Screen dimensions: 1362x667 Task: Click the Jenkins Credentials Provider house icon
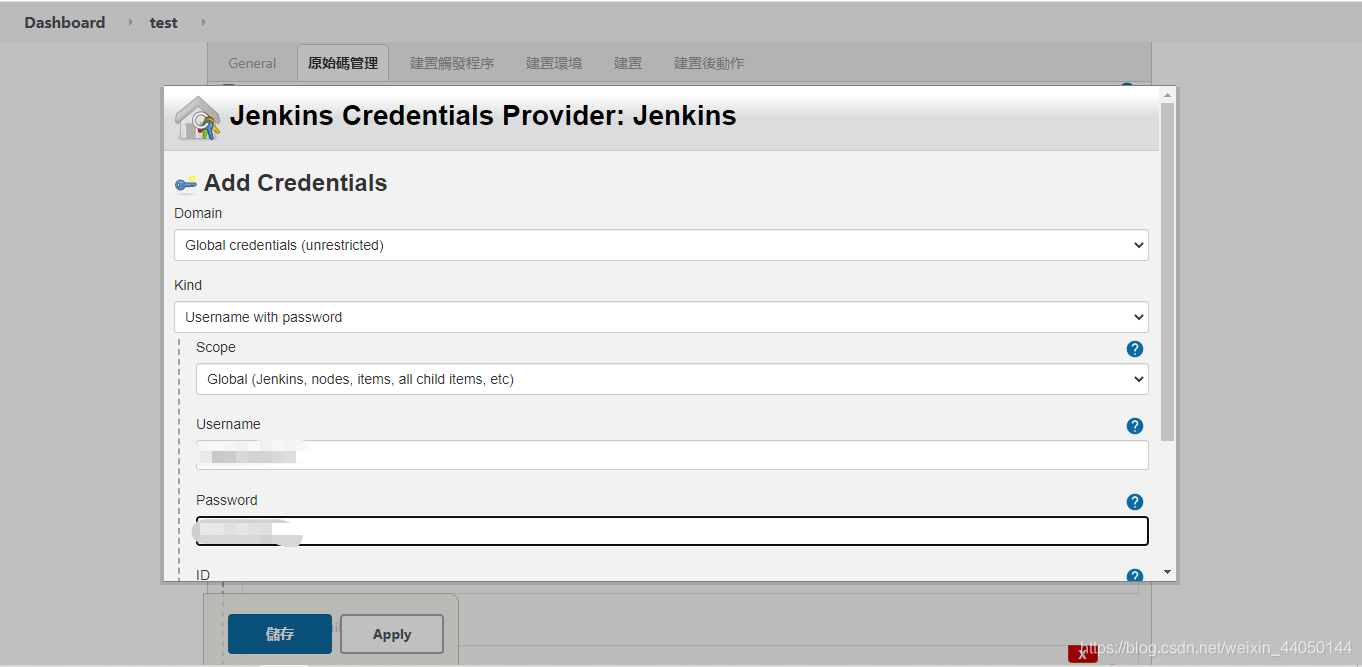click(197, 117)
